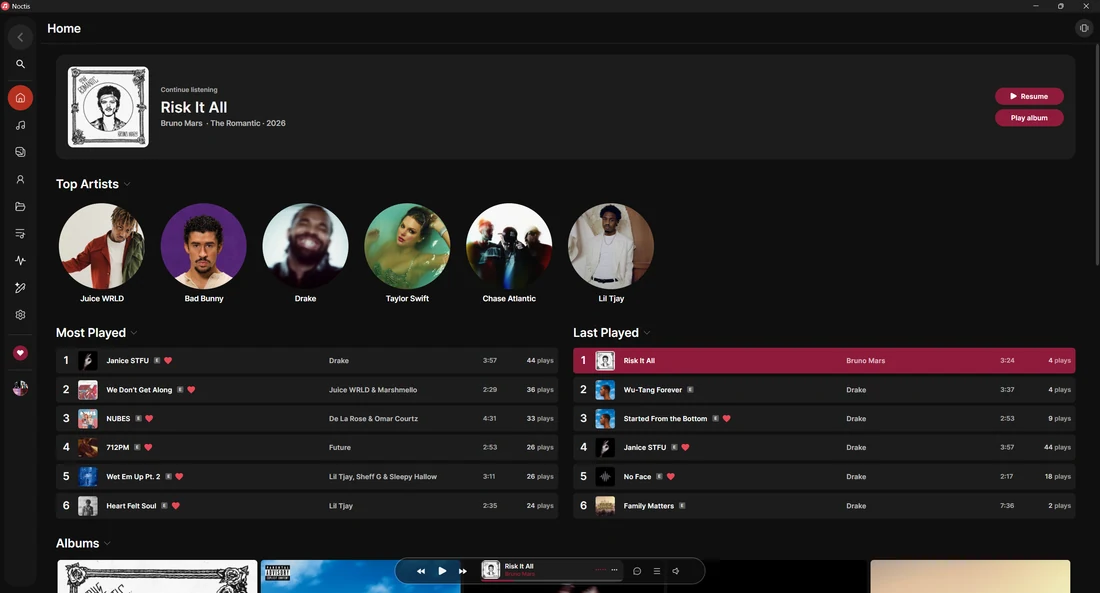Open lyrics speech-bubble icon in the player bar
This screenshot has height=593, width=1100.
point(637,571)
